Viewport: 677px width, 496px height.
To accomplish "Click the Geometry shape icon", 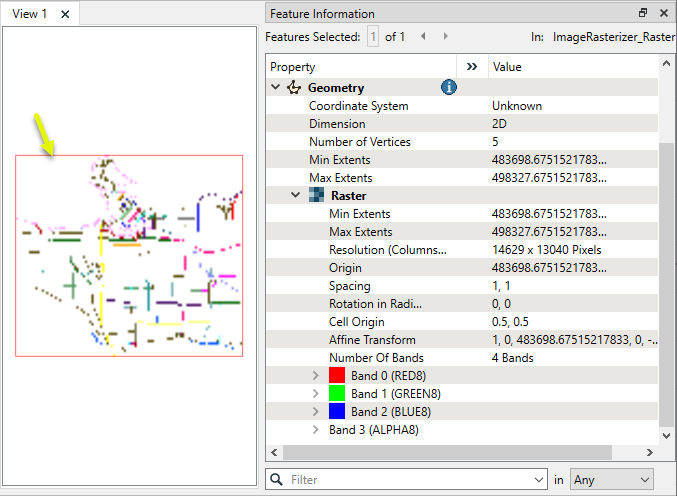I will point(294,88).
